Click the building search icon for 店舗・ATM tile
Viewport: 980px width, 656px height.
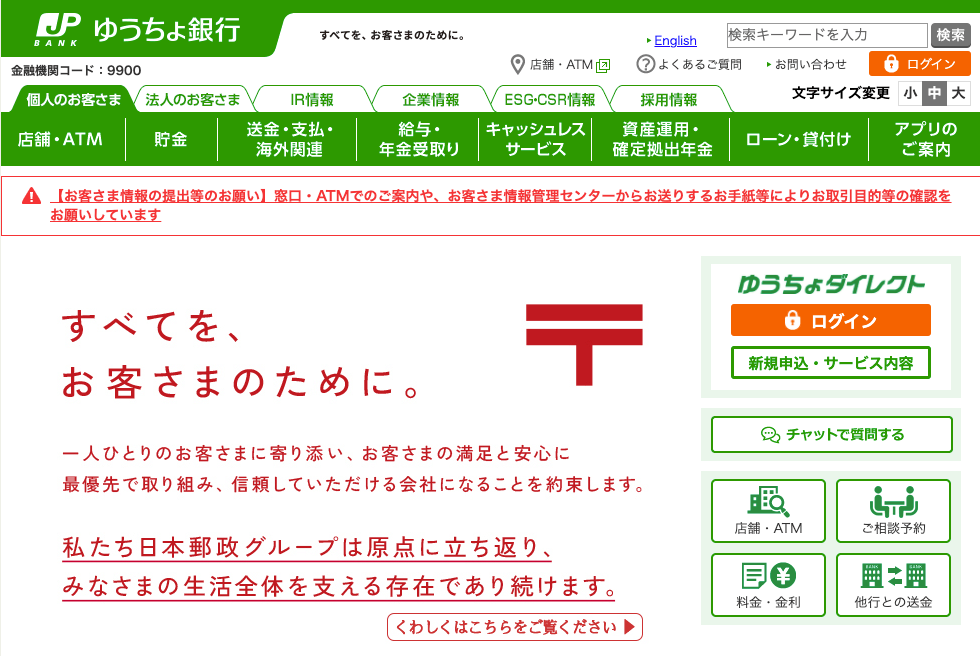click(768, 501)
